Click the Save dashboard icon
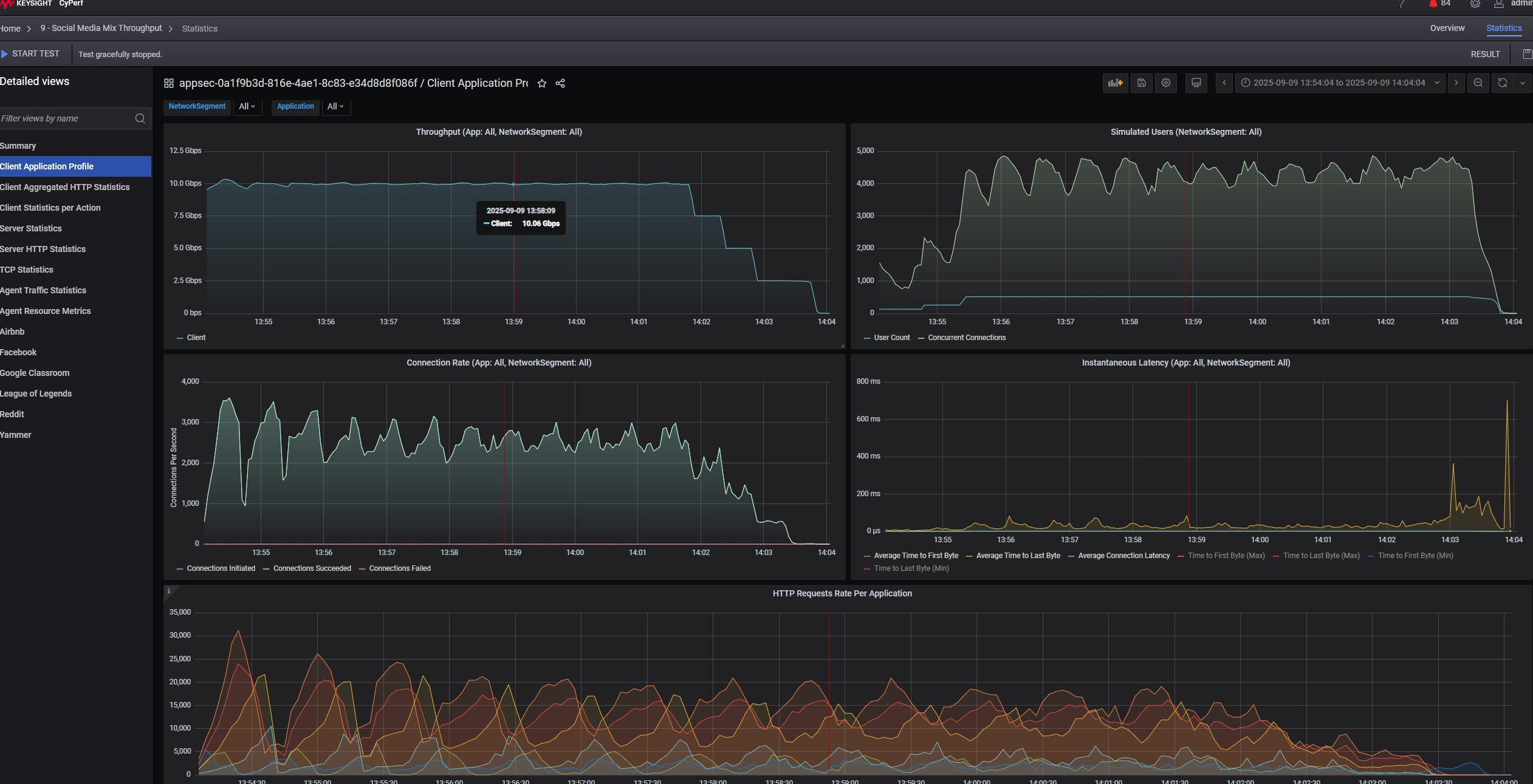The image size is (1533, 784). click(x=1142, y=83)
